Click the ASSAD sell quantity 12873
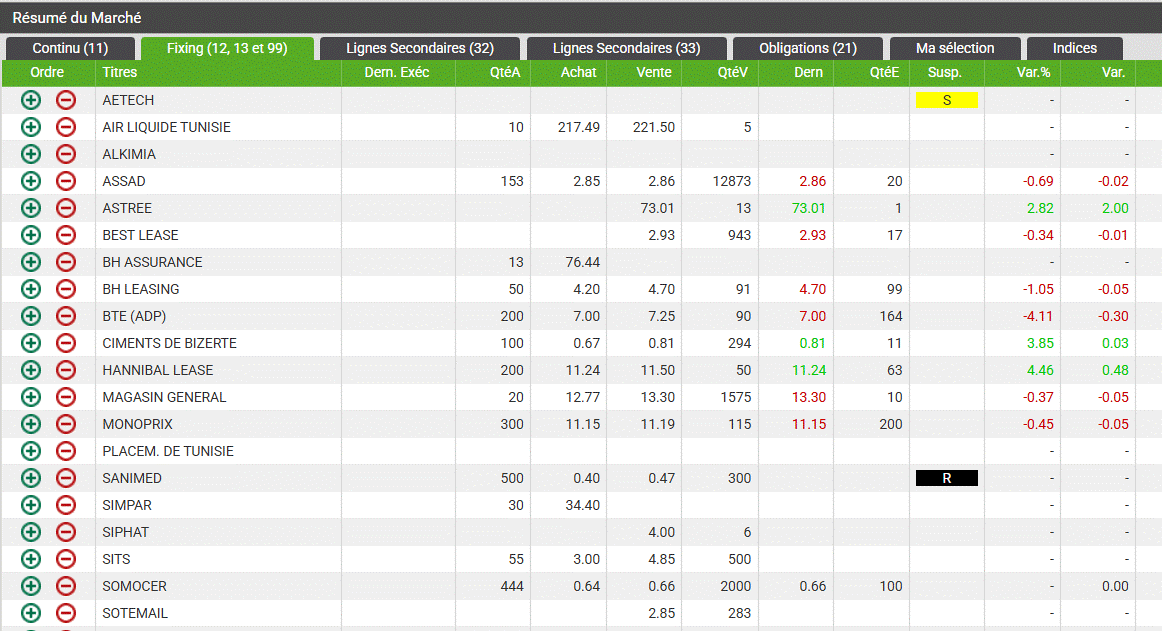The image size is (1162, 631). point(731,182)
